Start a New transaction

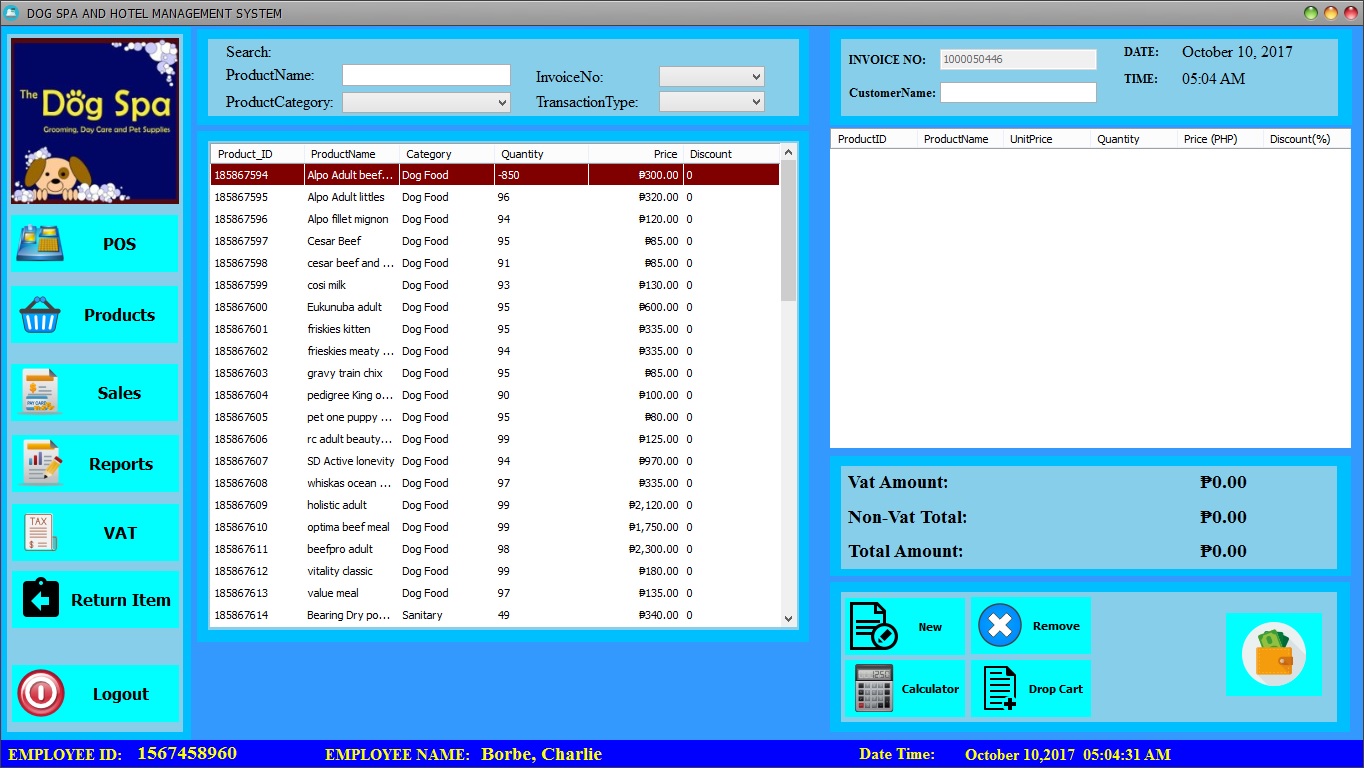(x=904, y=625)
